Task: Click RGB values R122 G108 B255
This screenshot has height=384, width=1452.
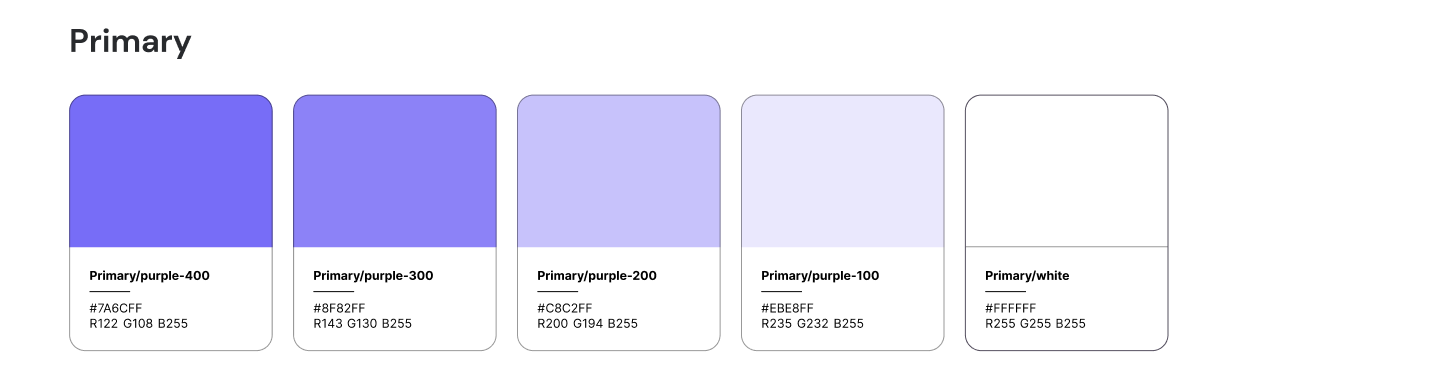Action: click(x=139, y=324)
